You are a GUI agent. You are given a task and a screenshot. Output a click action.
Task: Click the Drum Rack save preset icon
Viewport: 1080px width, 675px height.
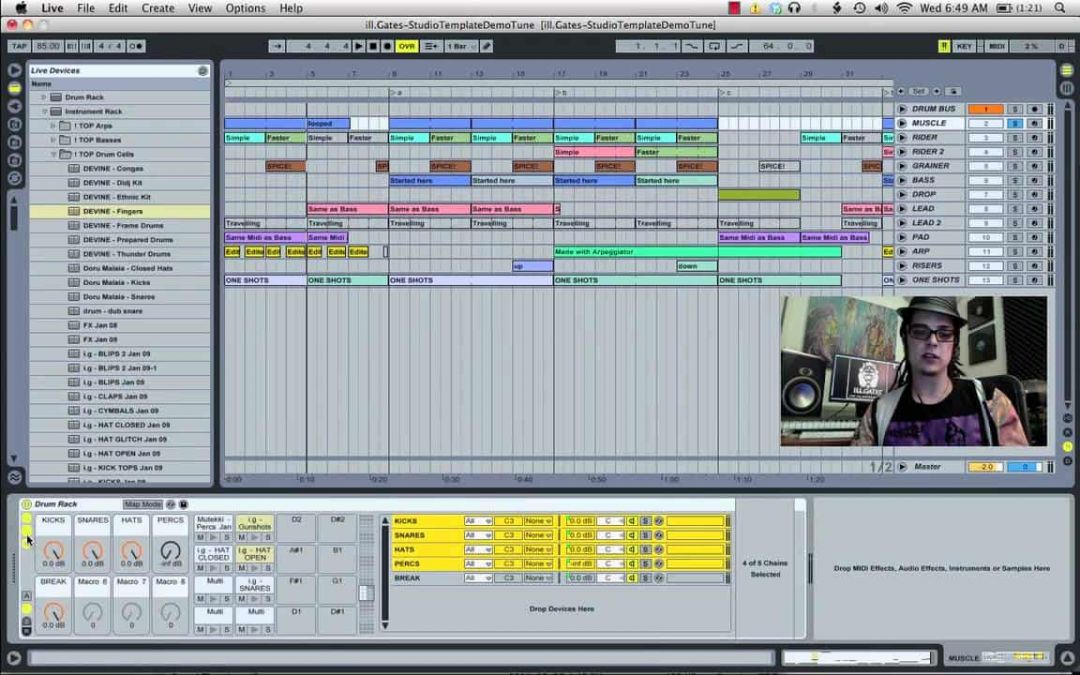[184, 504]
